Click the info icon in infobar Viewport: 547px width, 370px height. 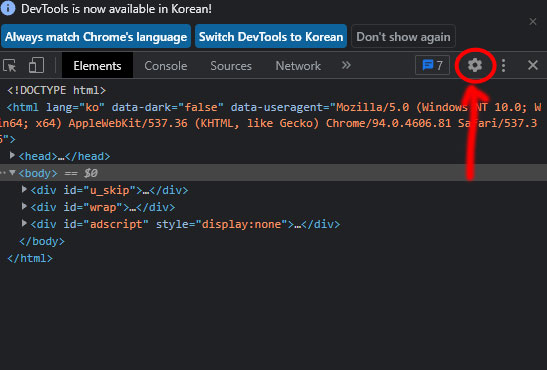pyautogui.click(x=8, y=8)
